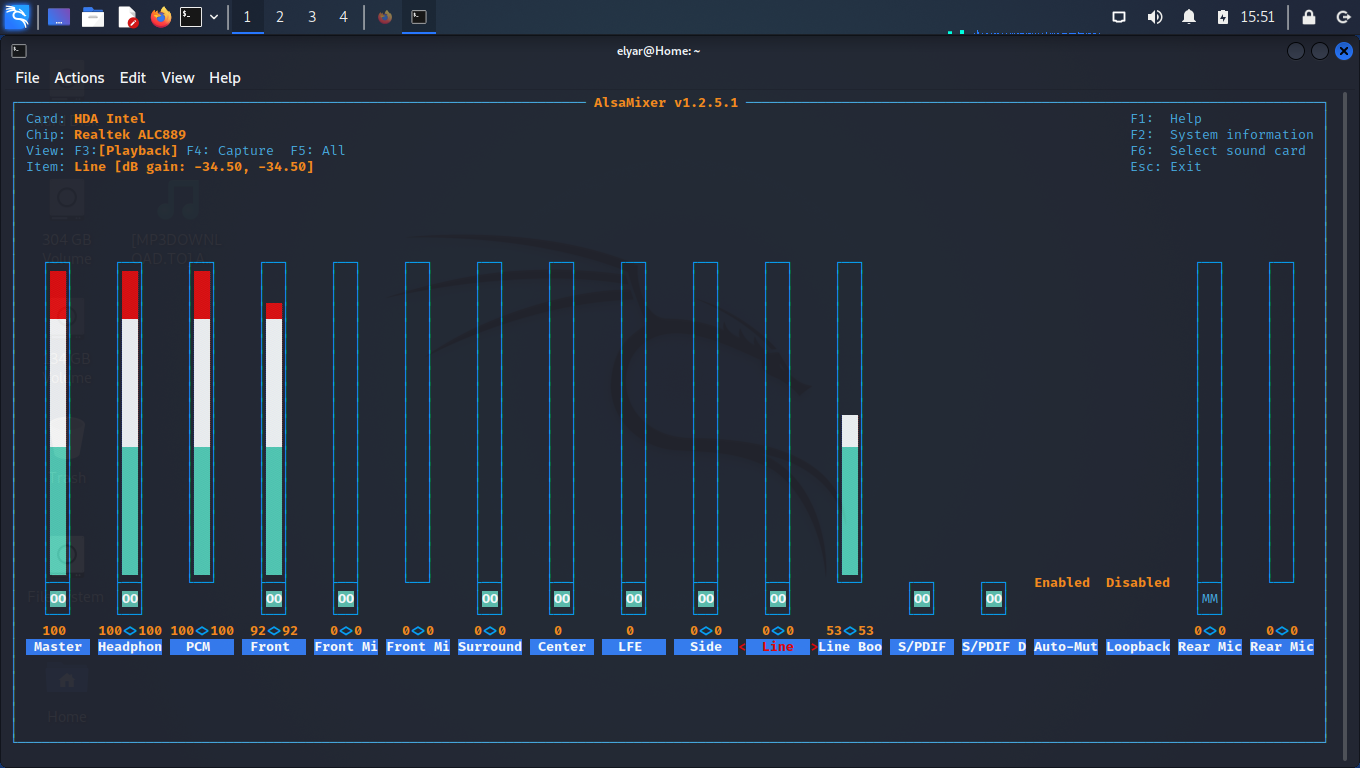Open the clock showing 15:51
The width and height of the screenshot is (1360, 768).
(1258, 17)
